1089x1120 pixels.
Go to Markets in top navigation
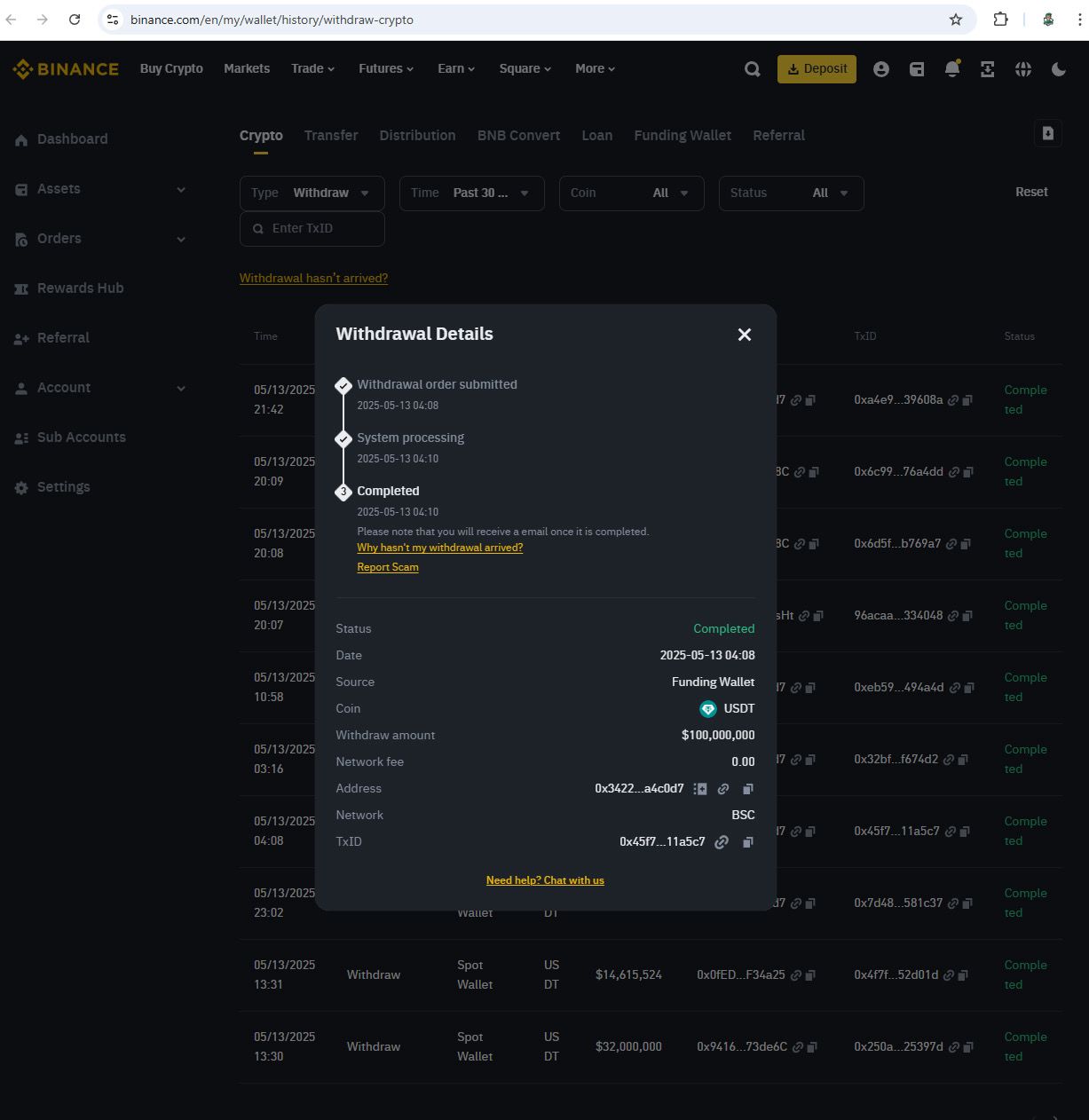pyautogui.click(x=247, y=68)
